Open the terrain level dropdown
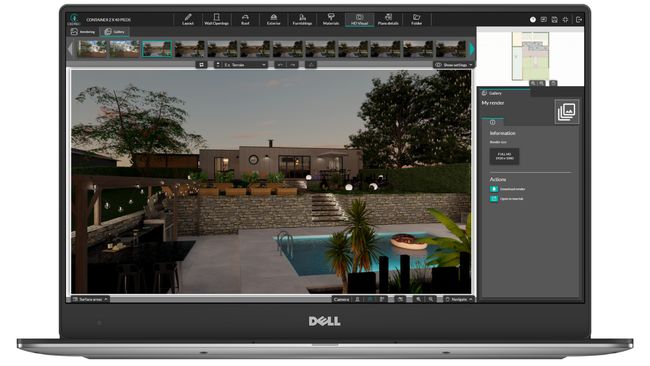The image size is (650, 366). (241, 65)
